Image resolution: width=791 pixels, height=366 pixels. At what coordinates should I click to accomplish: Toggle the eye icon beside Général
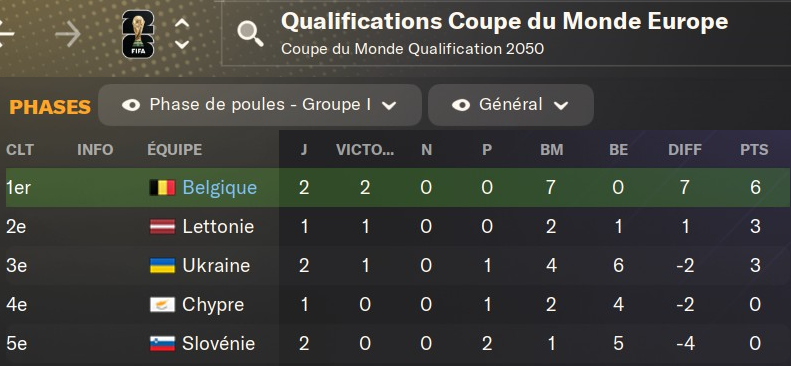[x=461, y=105]
